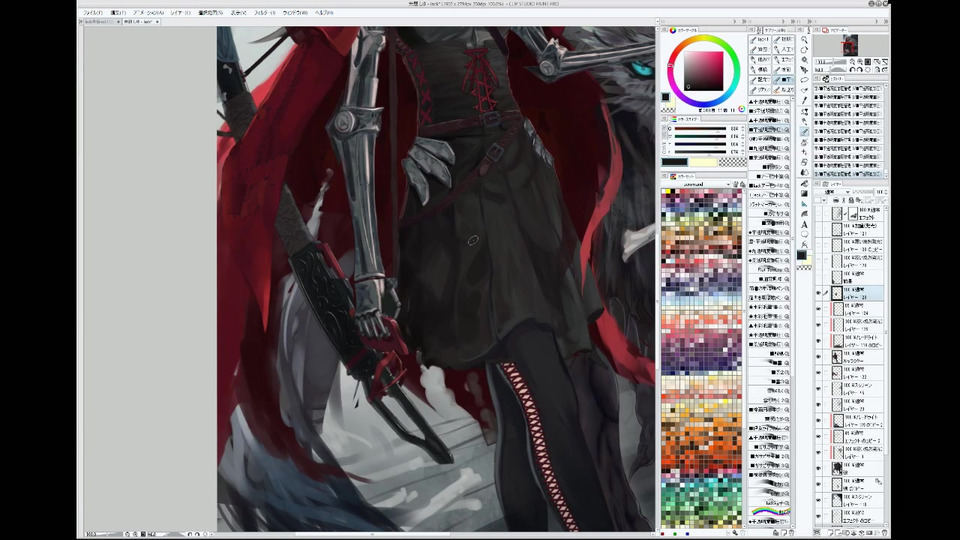Screen dimensions: 960x540
Task: Click the H slider value stepper
Action: pos(743,129)
